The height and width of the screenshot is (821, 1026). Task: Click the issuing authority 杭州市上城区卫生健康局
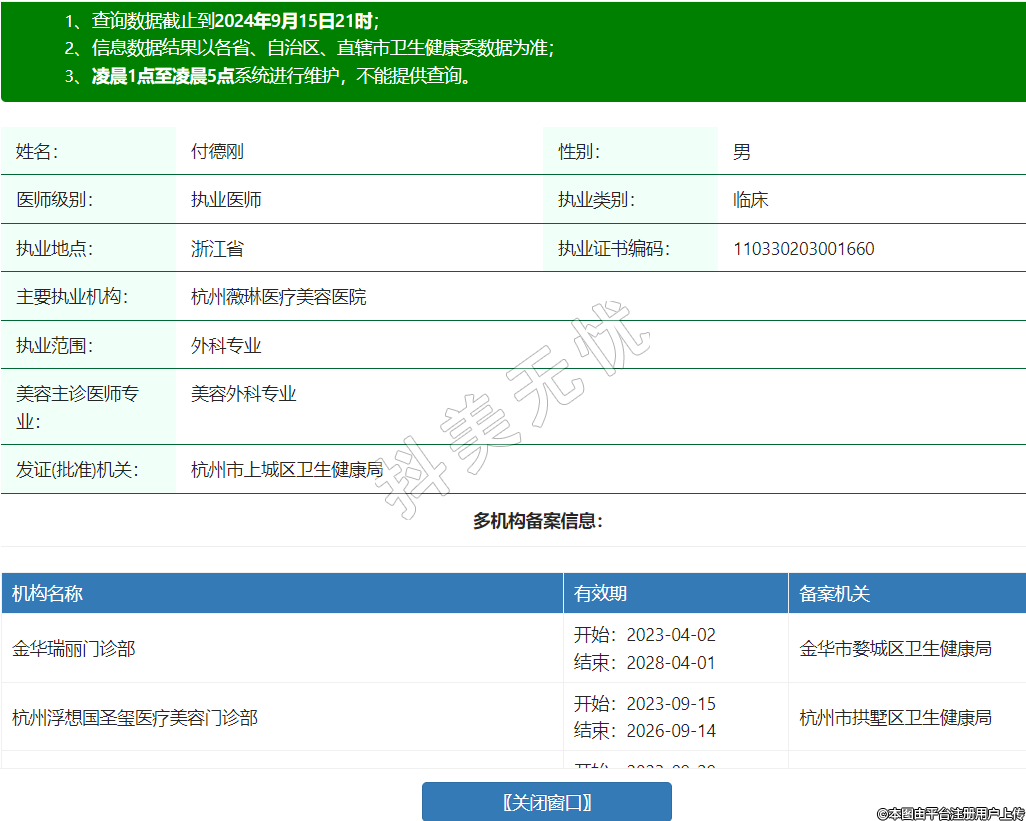287,470
